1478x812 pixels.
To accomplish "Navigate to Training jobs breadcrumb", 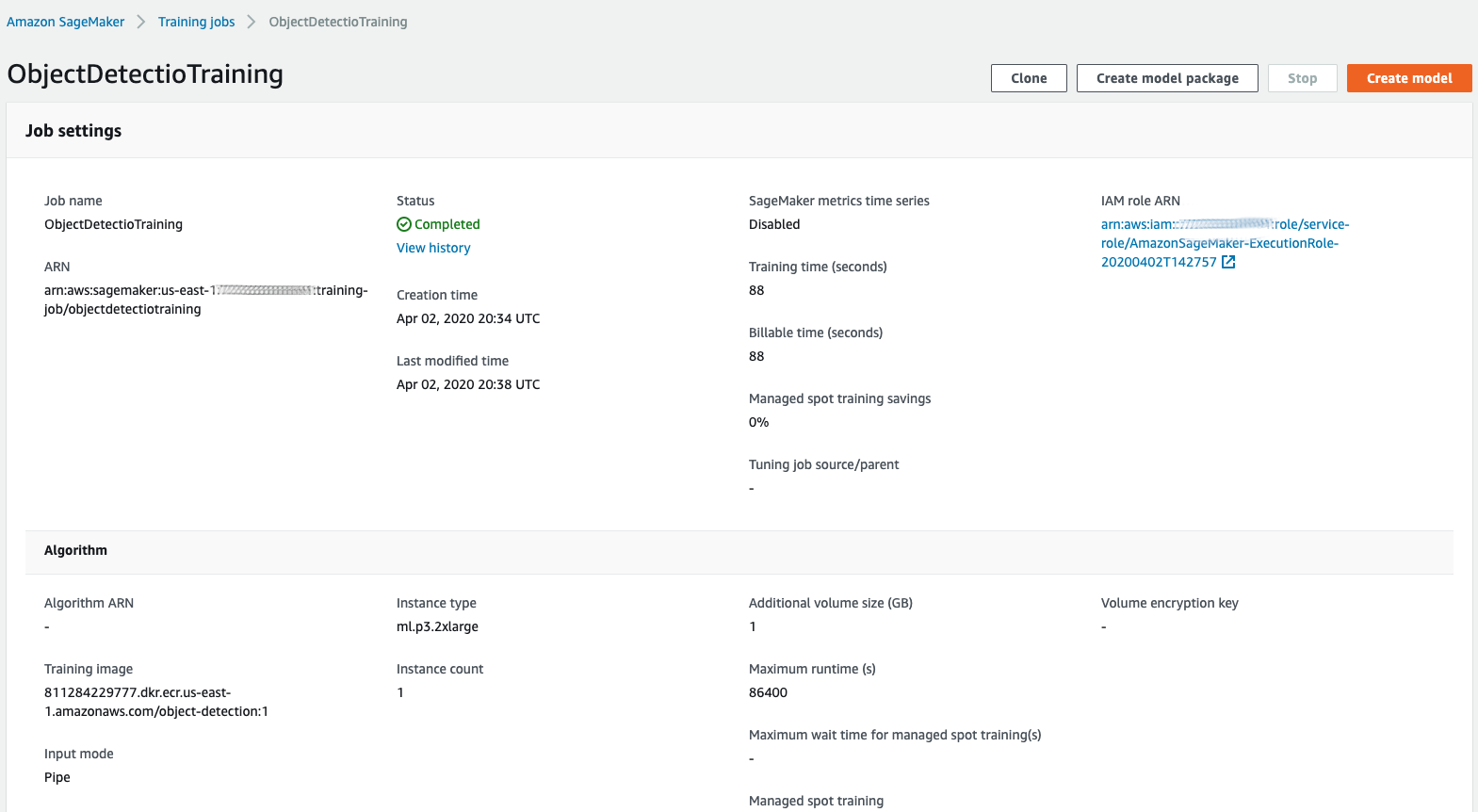I will pos(196,22).
